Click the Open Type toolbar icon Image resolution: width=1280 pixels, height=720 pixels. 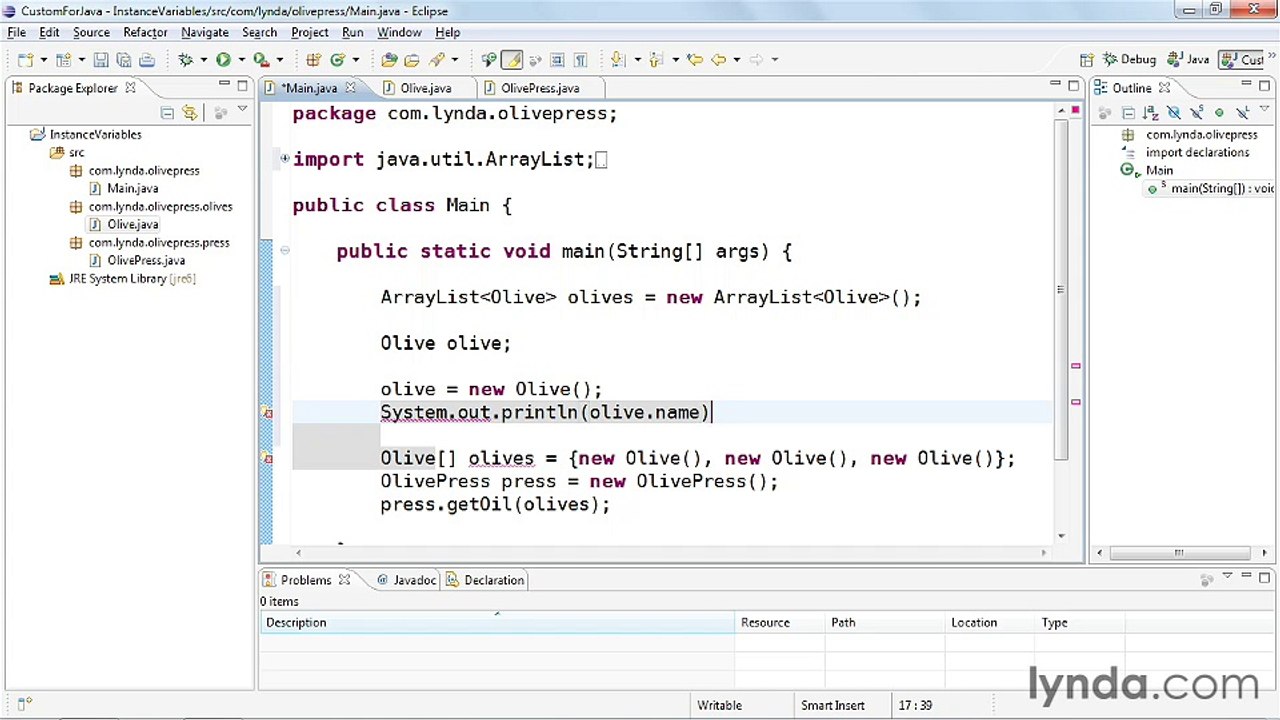[x=389, y=60]
